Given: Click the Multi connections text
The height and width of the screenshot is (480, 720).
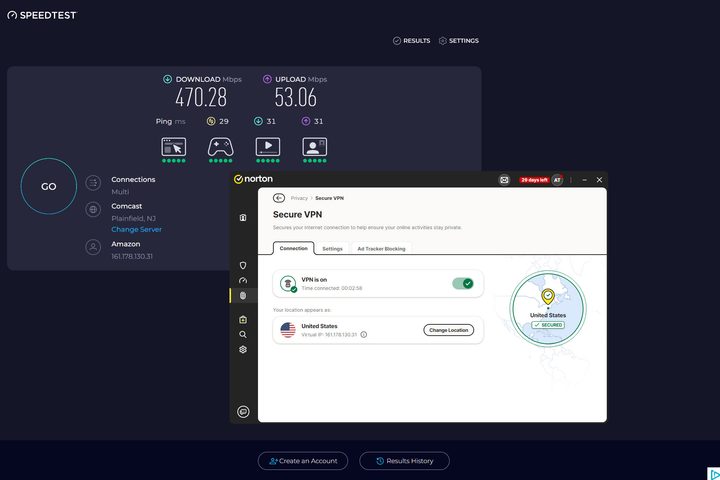Looking at the screenshot, I should [120, 192].
